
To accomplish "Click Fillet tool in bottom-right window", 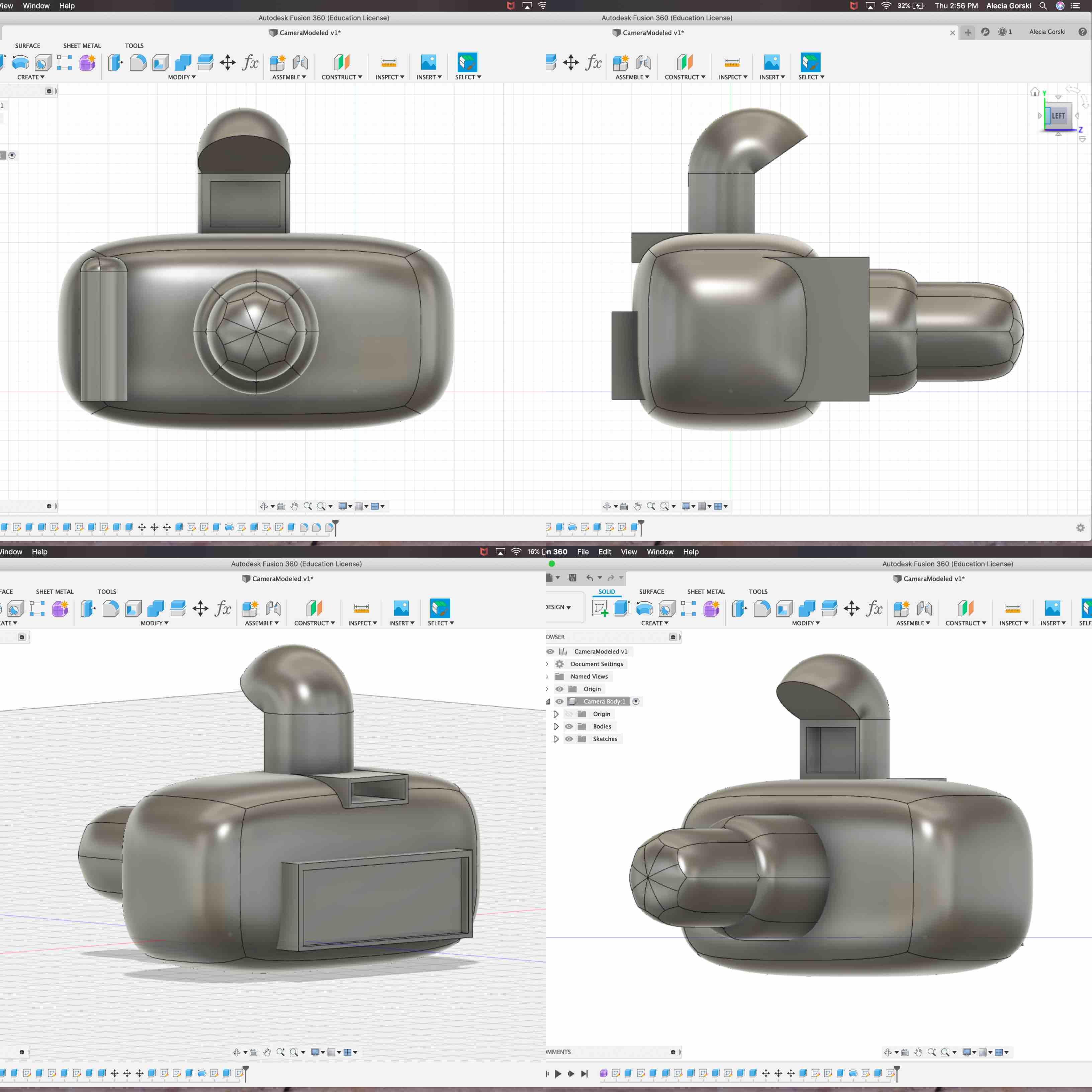I will [762, 608].
